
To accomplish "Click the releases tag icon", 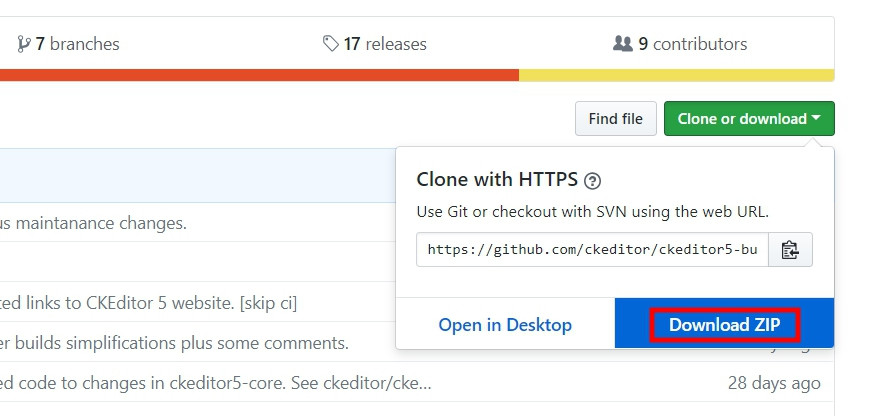I will (x=330, y=43).
